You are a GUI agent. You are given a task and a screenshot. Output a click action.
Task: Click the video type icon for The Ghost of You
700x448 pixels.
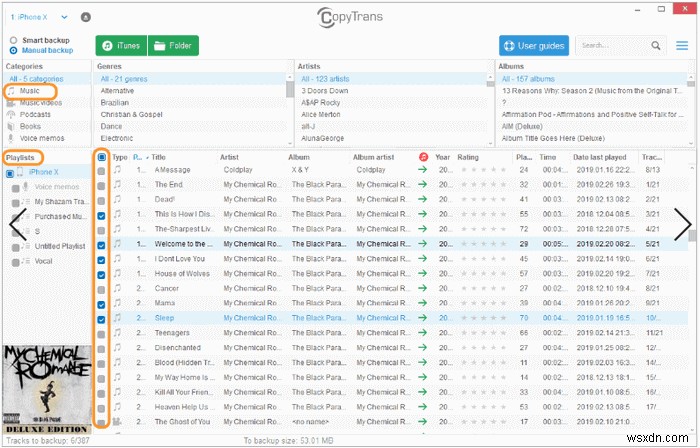pyautogui.click(x=117, y=421)
